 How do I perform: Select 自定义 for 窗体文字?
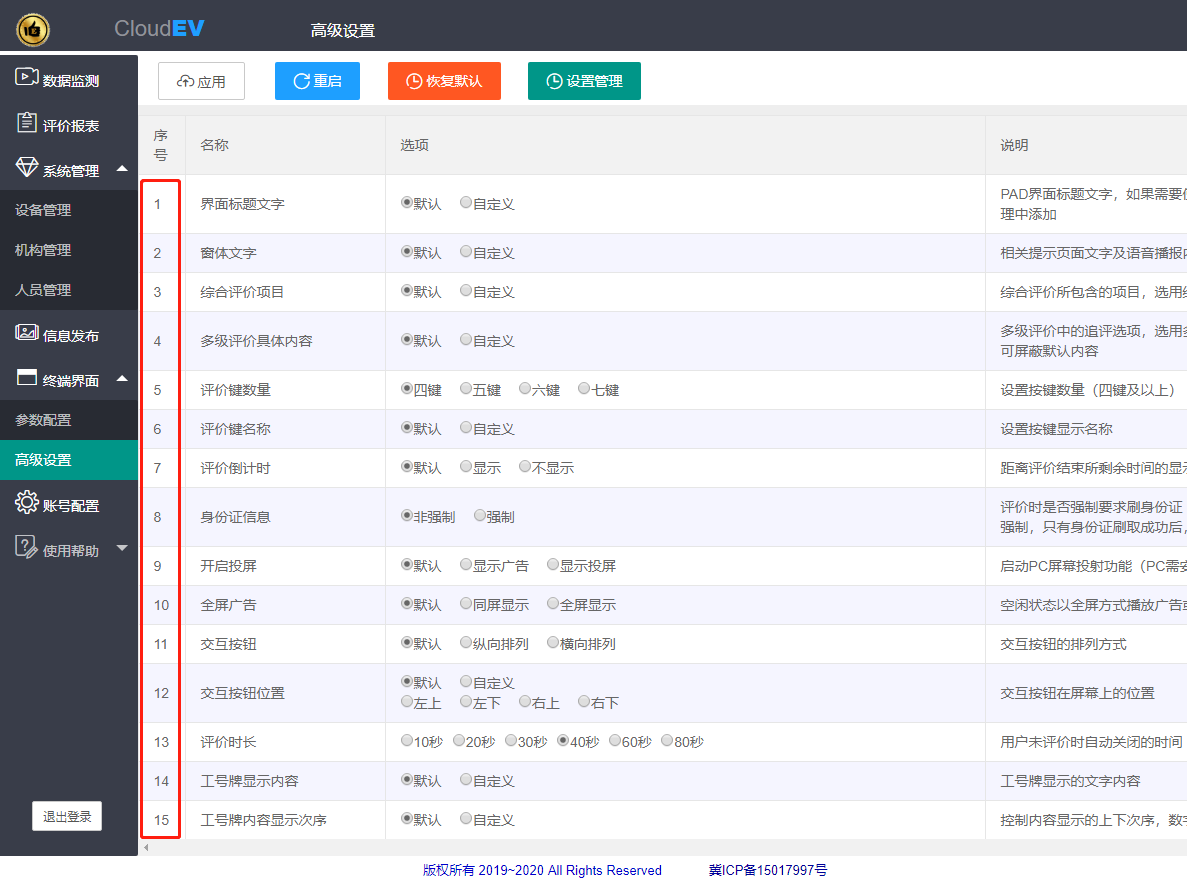click(x=466, y=251)
